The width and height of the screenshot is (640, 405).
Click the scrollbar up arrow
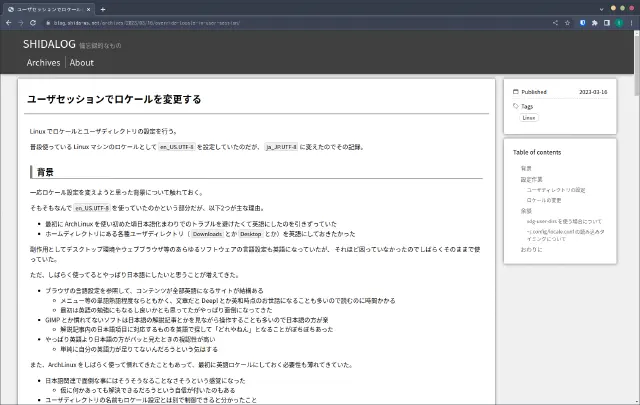coord(636,33)
